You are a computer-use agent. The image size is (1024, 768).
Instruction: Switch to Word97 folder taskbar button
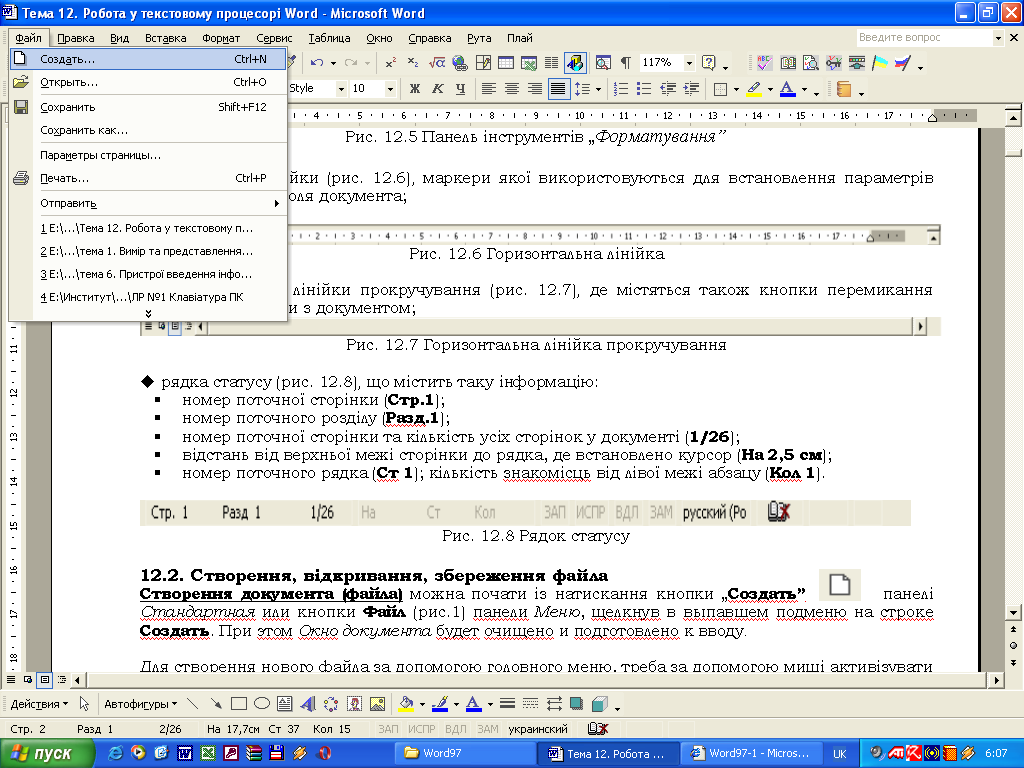point(465,754)
